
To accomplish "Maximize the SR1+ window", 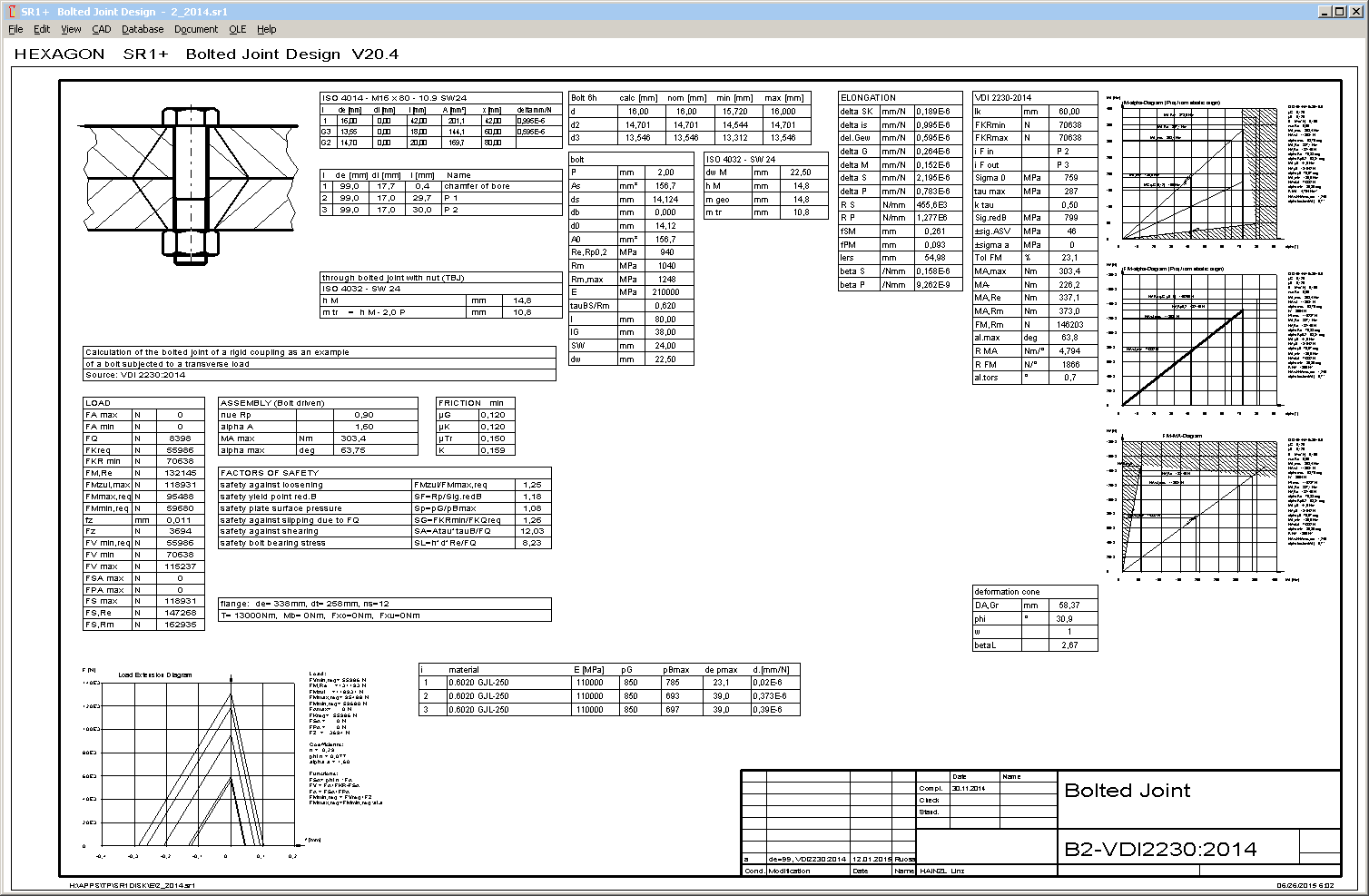I will (1341, 12).
